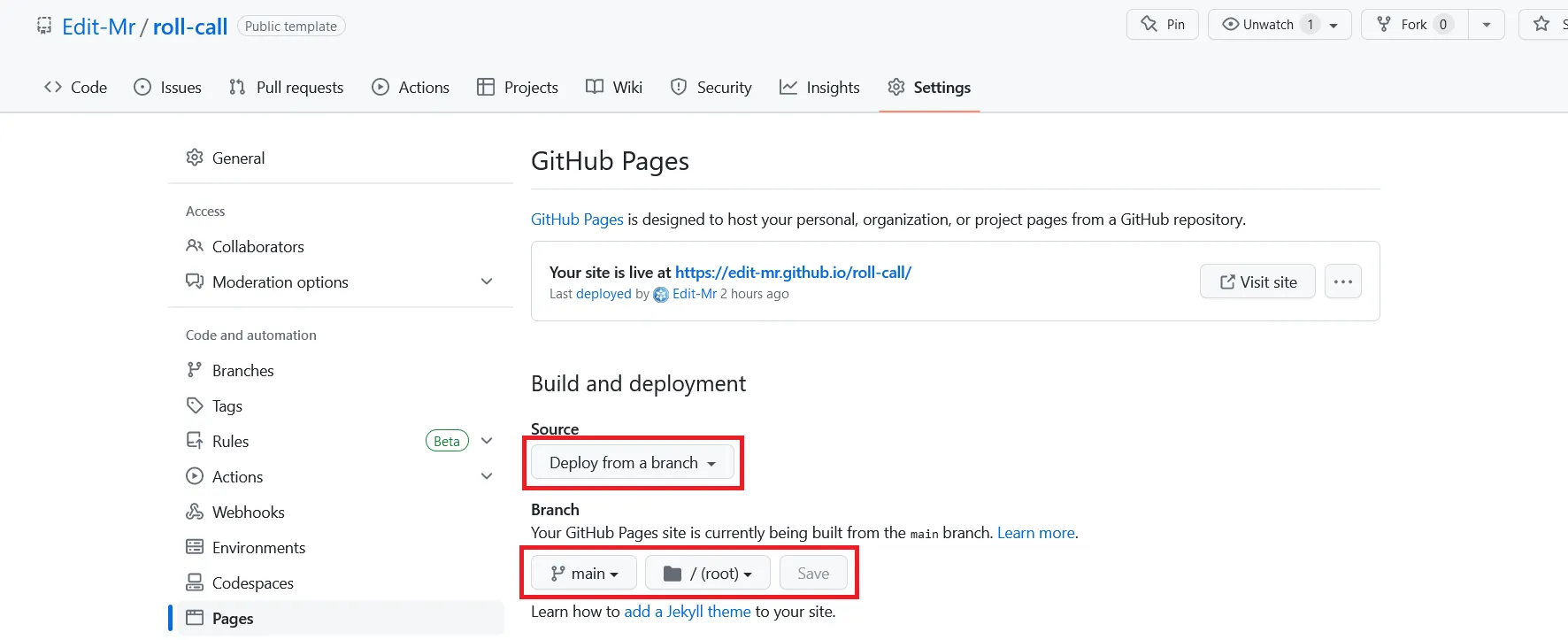1568x640 pixels.
Task: Select Collaborators in the settings sidebar
Action: (341, 246)
